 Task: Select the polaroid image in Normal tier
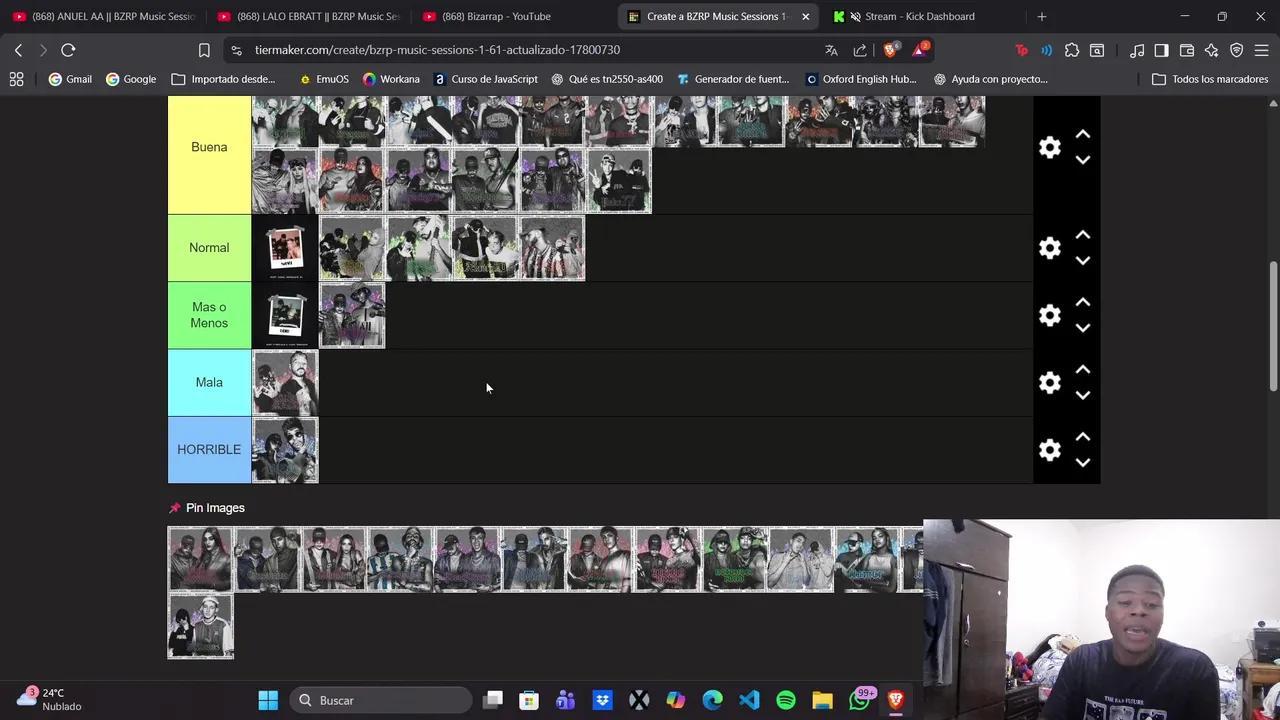285,248
